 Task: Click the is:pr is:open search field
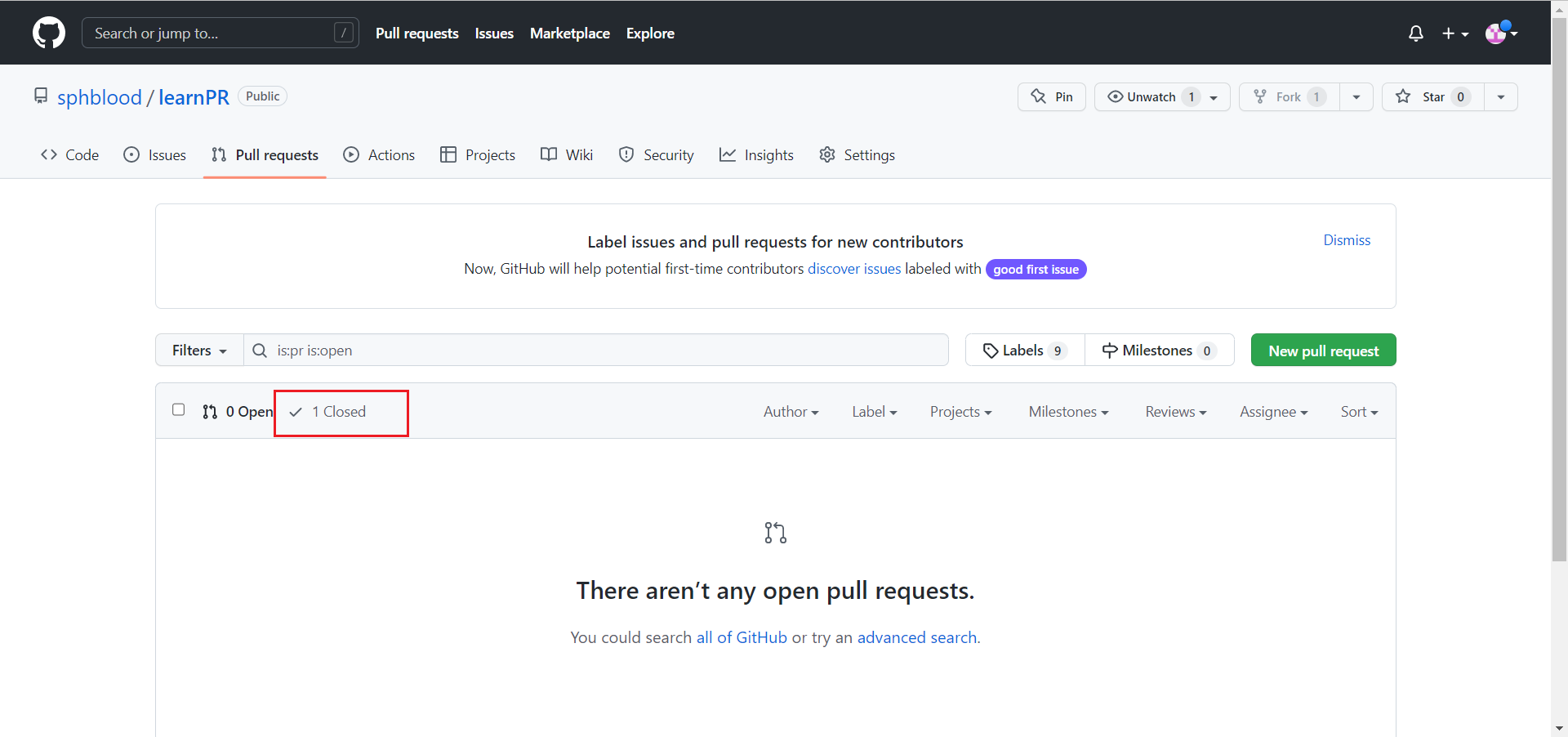pos(596,350)
